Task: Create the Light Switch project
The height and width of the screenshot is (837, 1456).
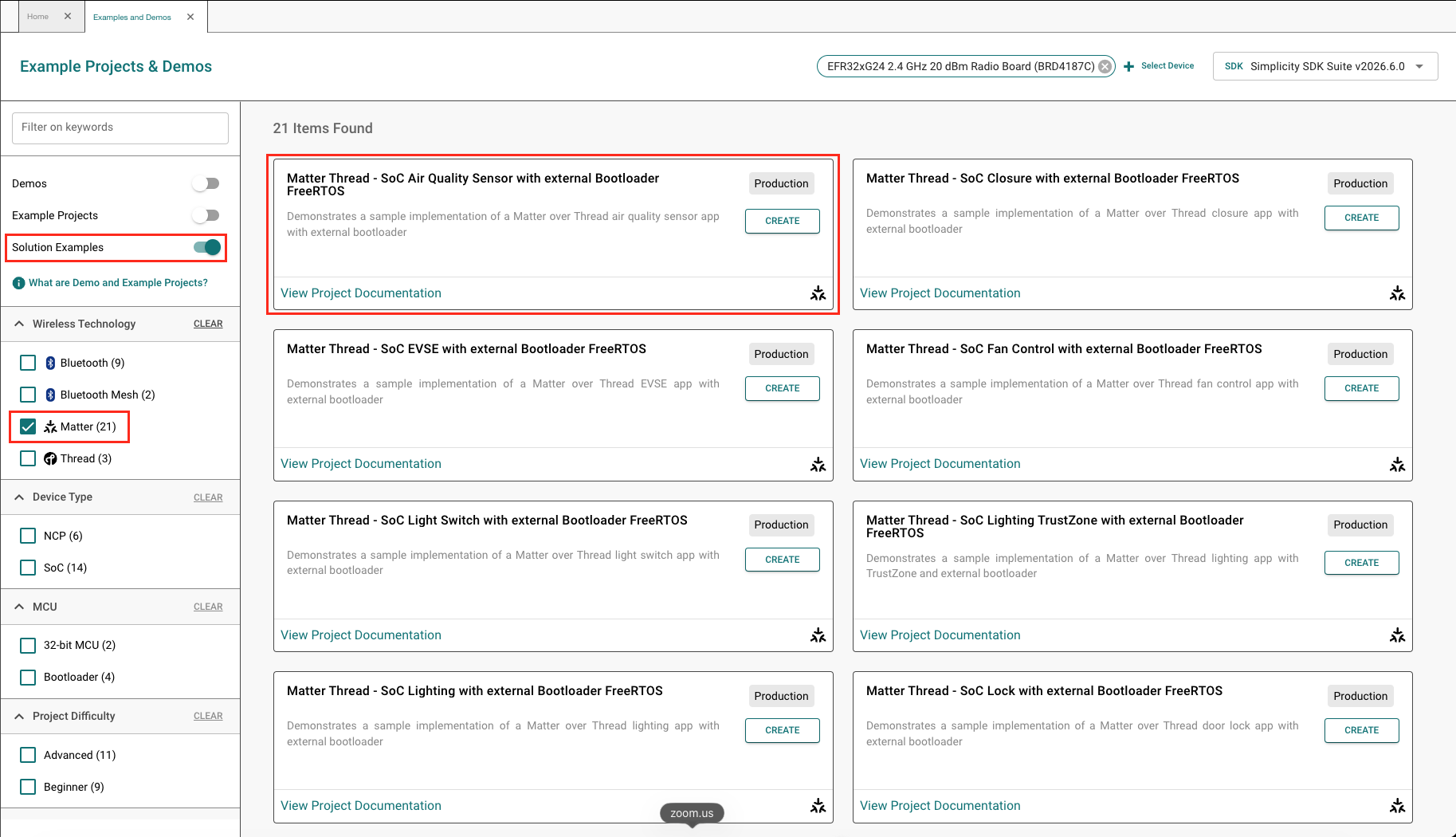Action: point(783,560)
